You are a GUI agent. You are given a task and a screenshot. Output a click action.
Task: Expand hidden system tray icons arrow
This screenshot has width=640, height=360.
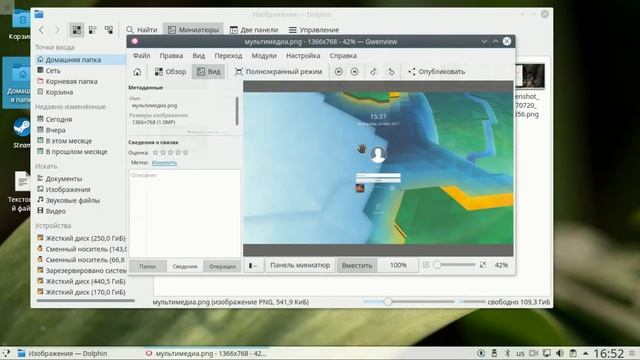[x=586, y=353]
